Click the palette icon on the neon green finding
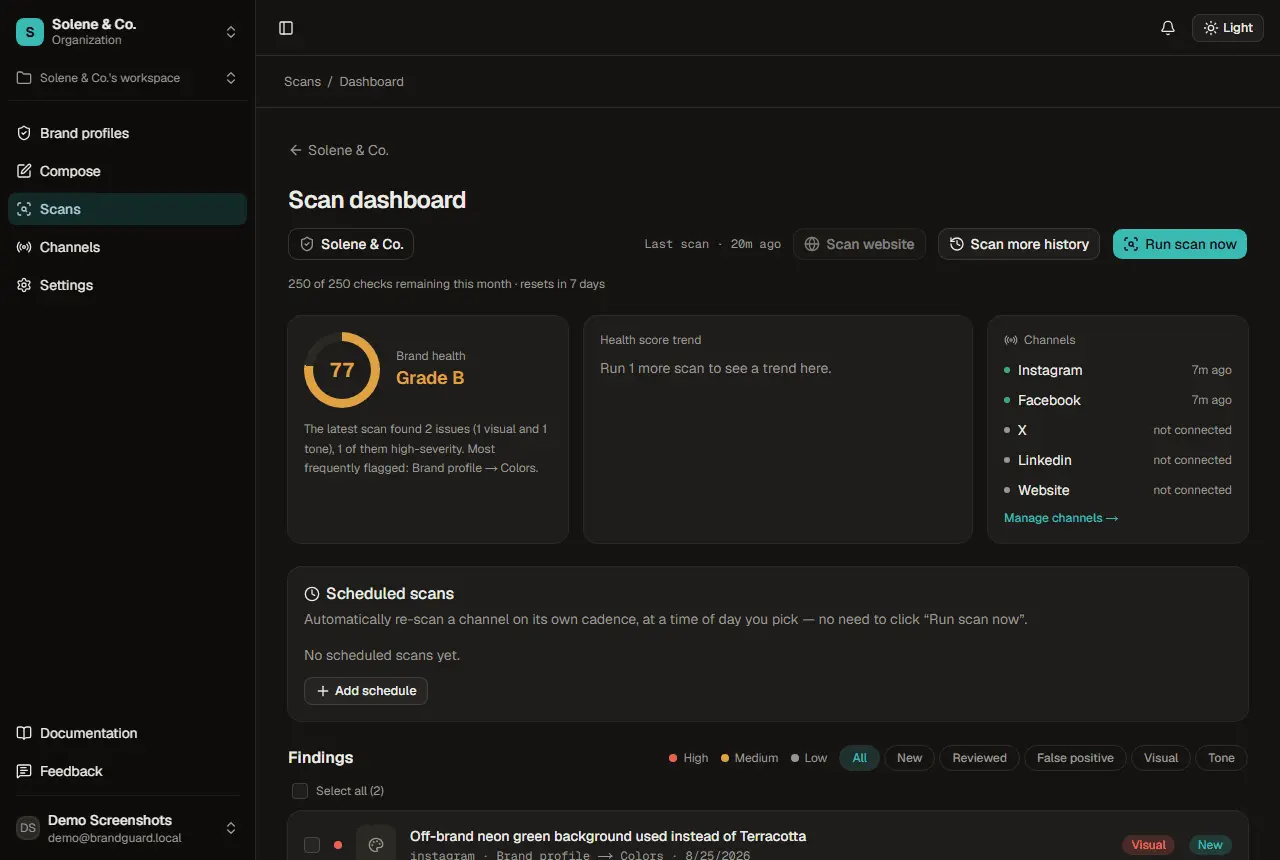 (x=376, y=845)
